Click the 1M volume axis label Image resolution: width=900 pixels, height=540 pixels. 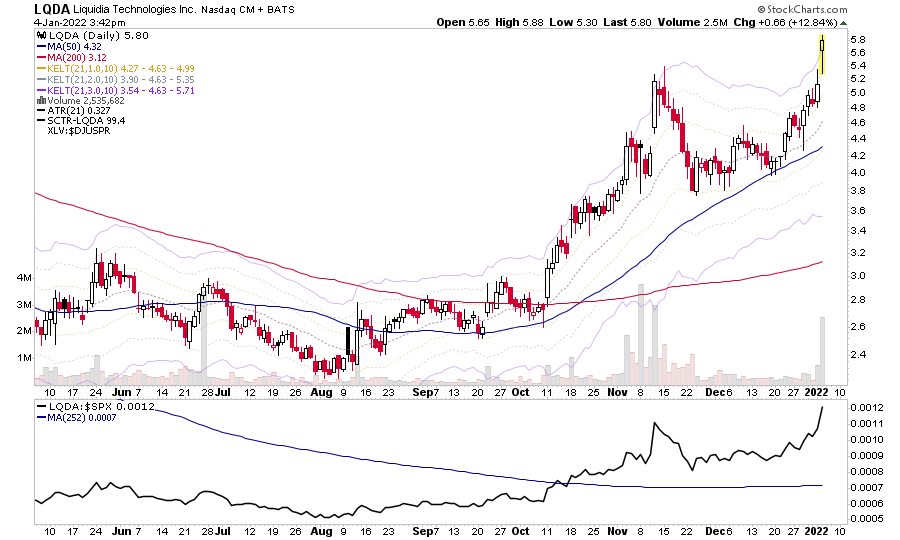pyautogui.click(x=24, y=358)
